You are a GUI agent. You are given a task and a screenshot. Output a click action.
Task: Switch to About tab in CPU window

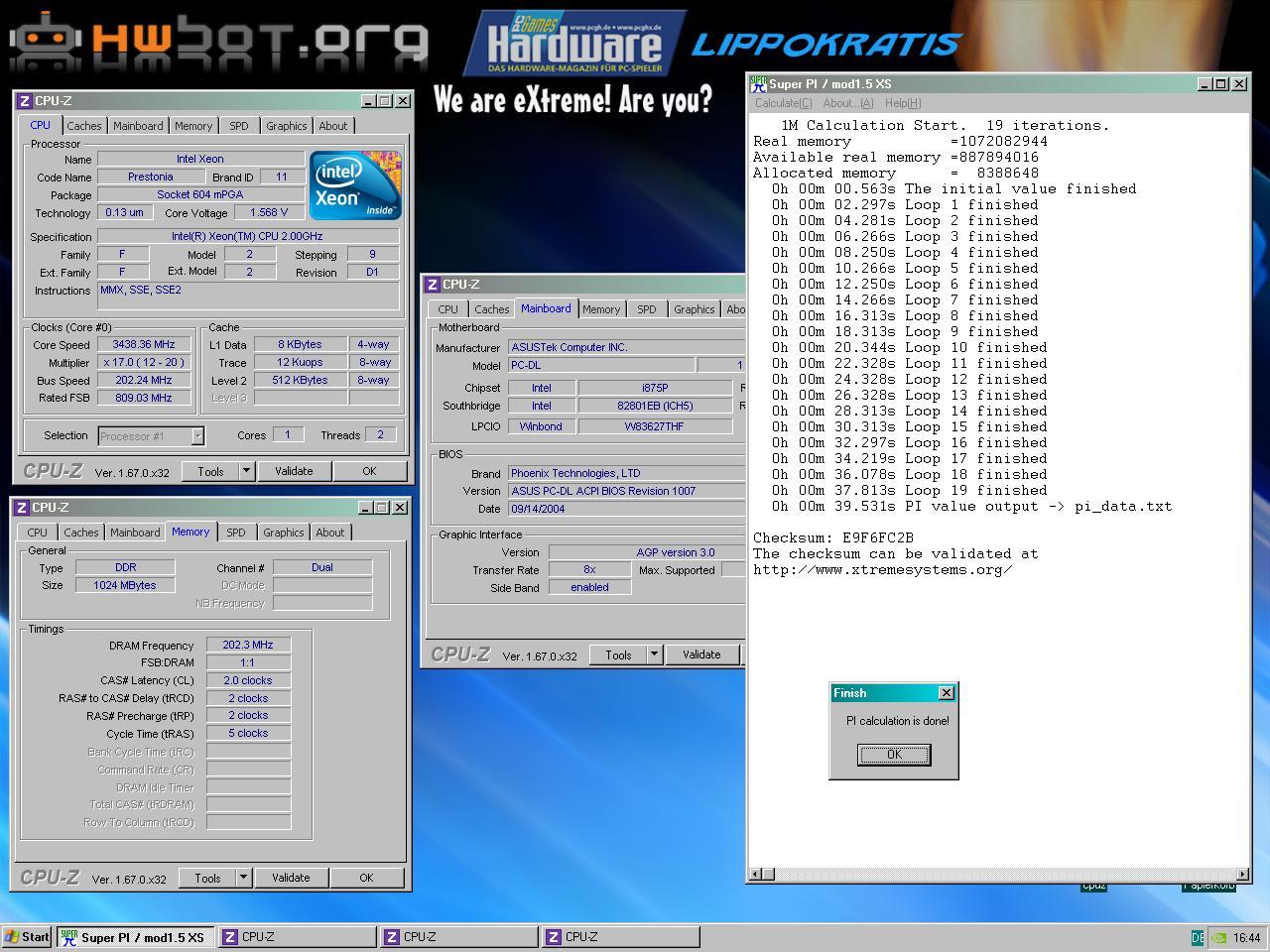pyautogui.click(x=333, y=126)
